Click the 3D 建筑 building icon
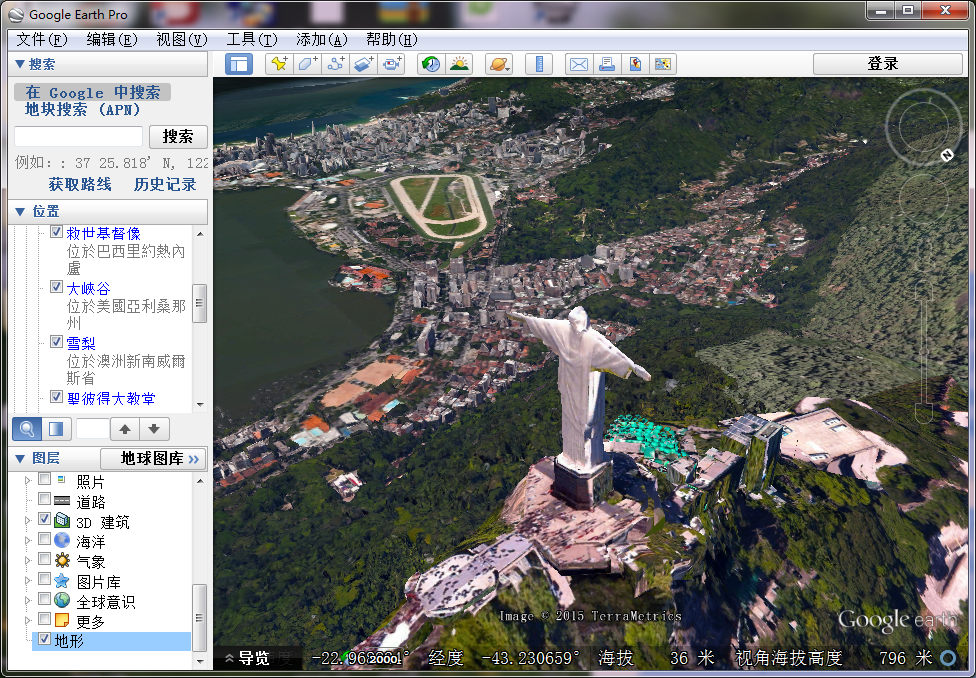This screenshot has width=976, height=678. click(62, 520)
